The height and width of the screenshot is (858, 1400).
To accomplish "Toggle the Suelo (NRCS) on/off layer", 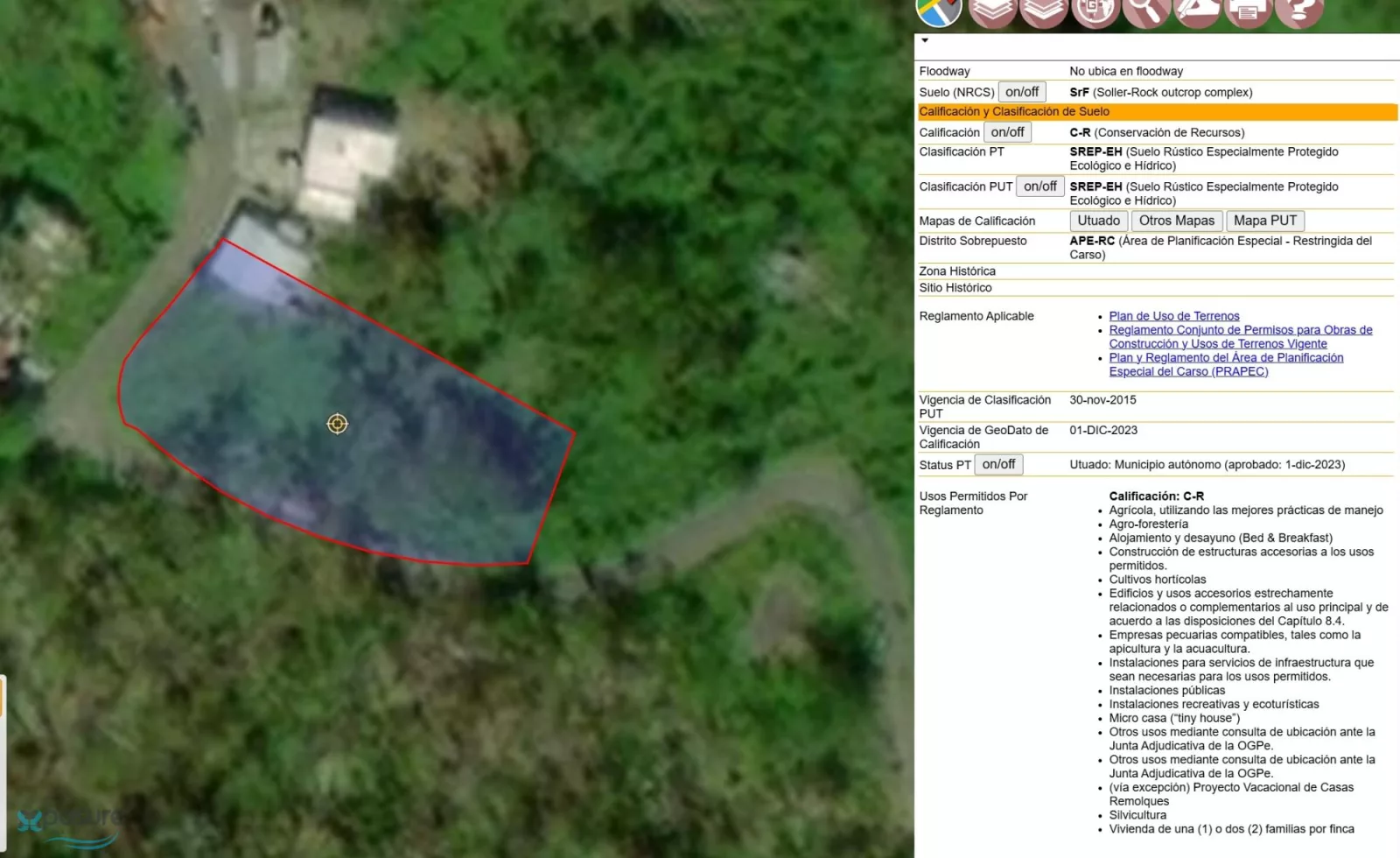I will [1022, 92].
